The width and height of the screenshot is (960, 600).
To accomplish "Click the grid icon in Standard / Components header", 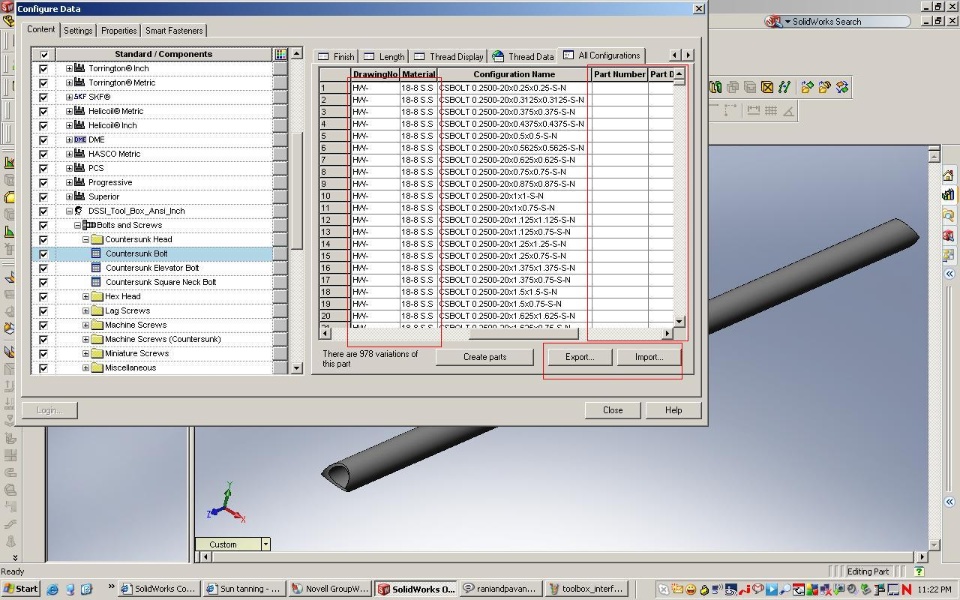I will [x=280, y=54].
